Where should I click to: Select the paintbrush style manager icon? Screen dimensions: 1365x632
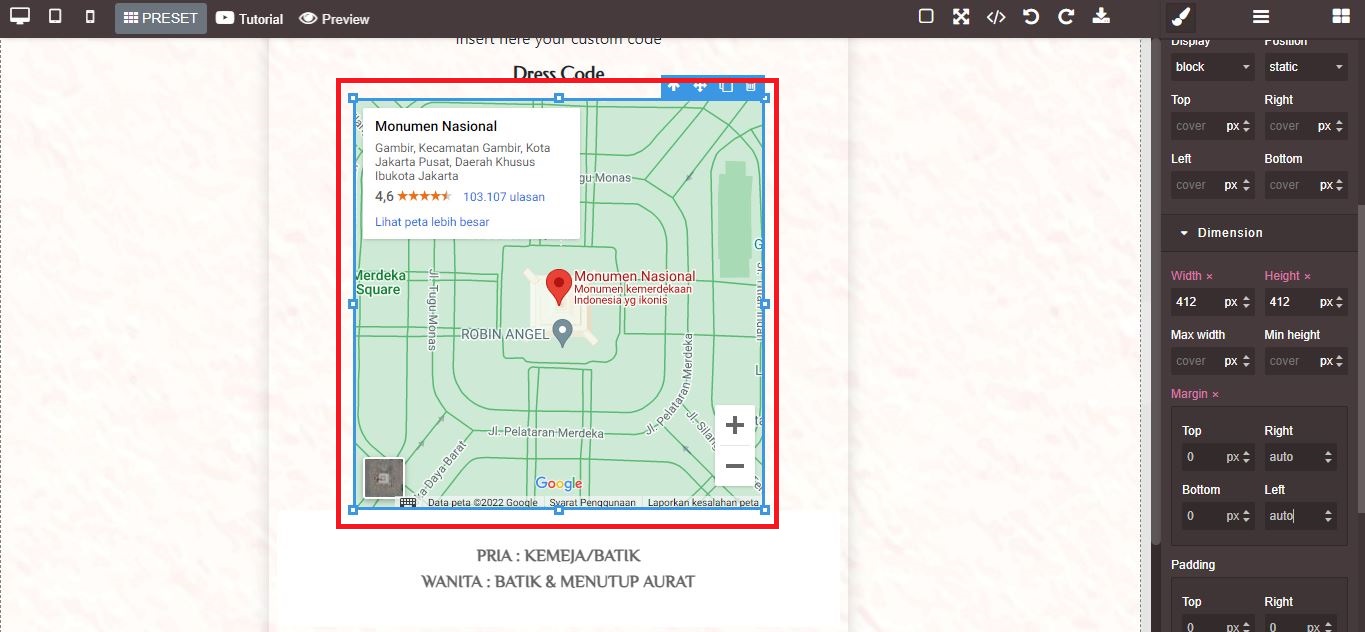pos(1179,16)
